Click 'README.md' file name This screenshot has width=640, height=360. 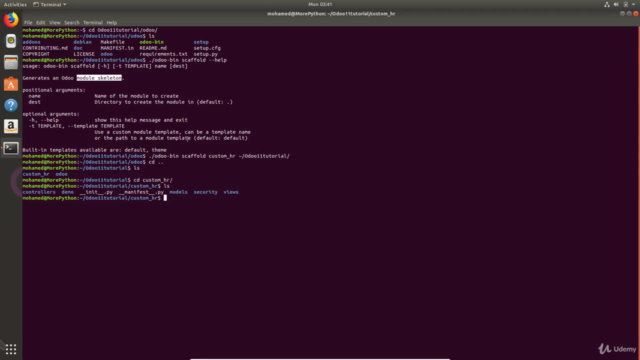[153, 48]
